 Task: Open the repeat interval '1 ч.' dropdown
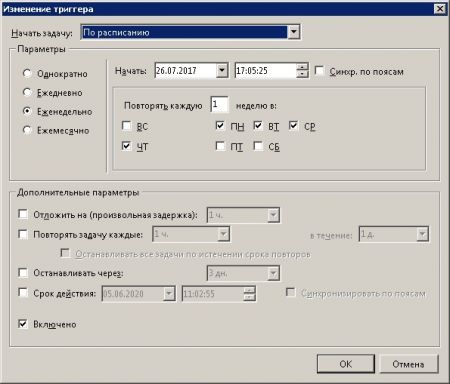tap(224, 234)
